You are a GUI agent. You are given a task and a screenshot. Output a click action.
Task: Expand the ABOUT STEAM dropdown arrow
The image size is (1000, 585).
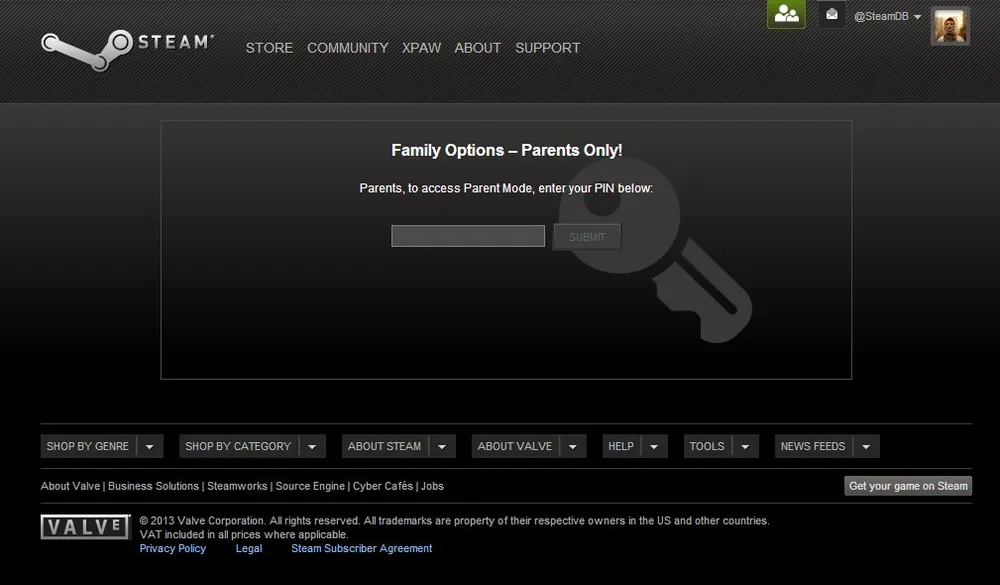[x=442, y=447]
